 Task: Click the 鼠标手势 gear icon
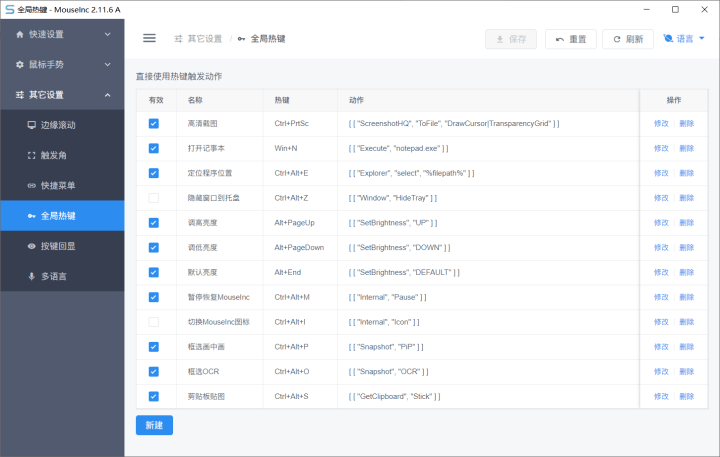click(19, 64)
